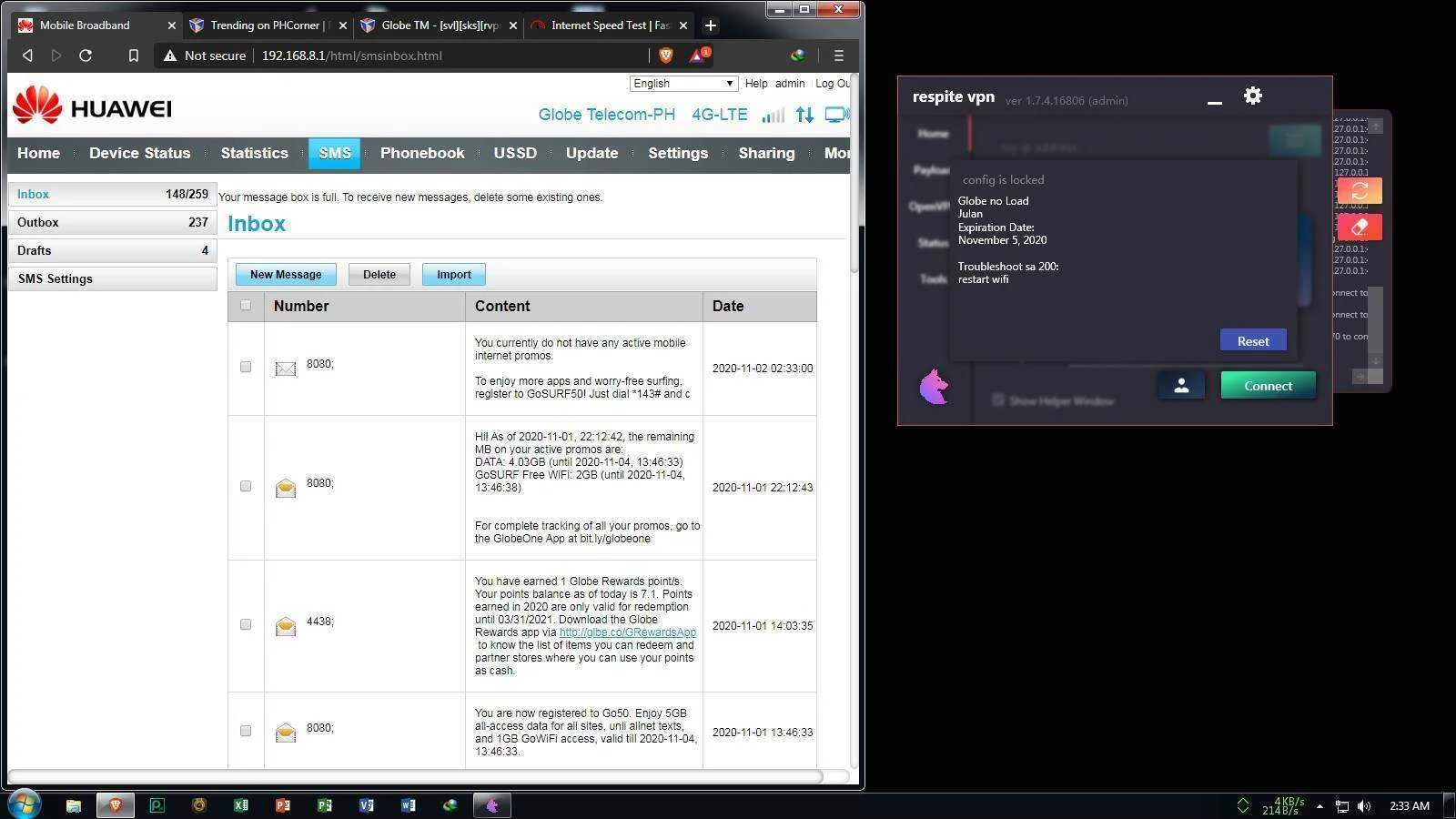Open the unread envelope for the 02:33:00 message

coord(286,369)
